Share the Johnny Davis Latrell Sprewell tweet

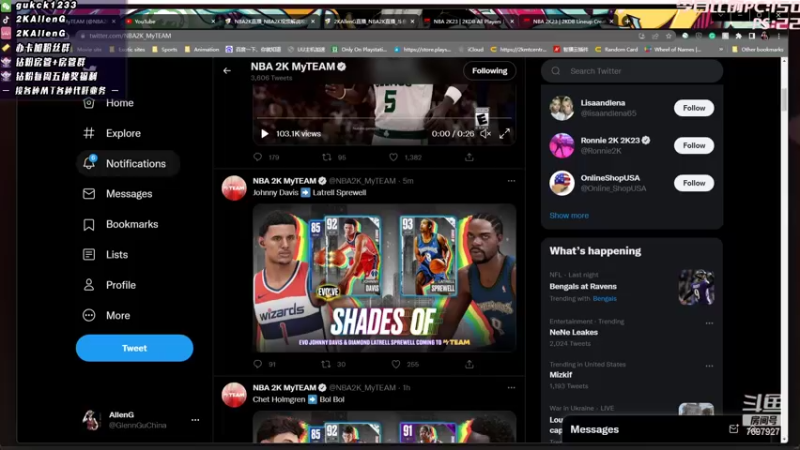tap(469, 364)
